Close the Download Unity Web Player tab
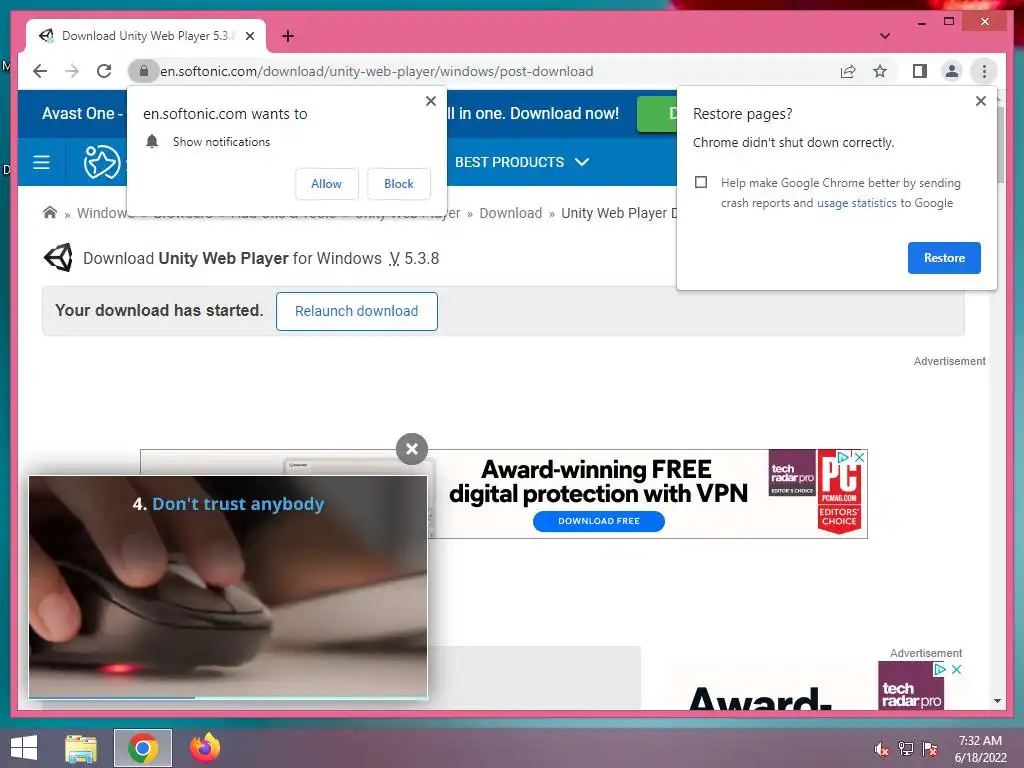Image resolution: width=1024 pixels, height=768 pixels. pos(249,36)
